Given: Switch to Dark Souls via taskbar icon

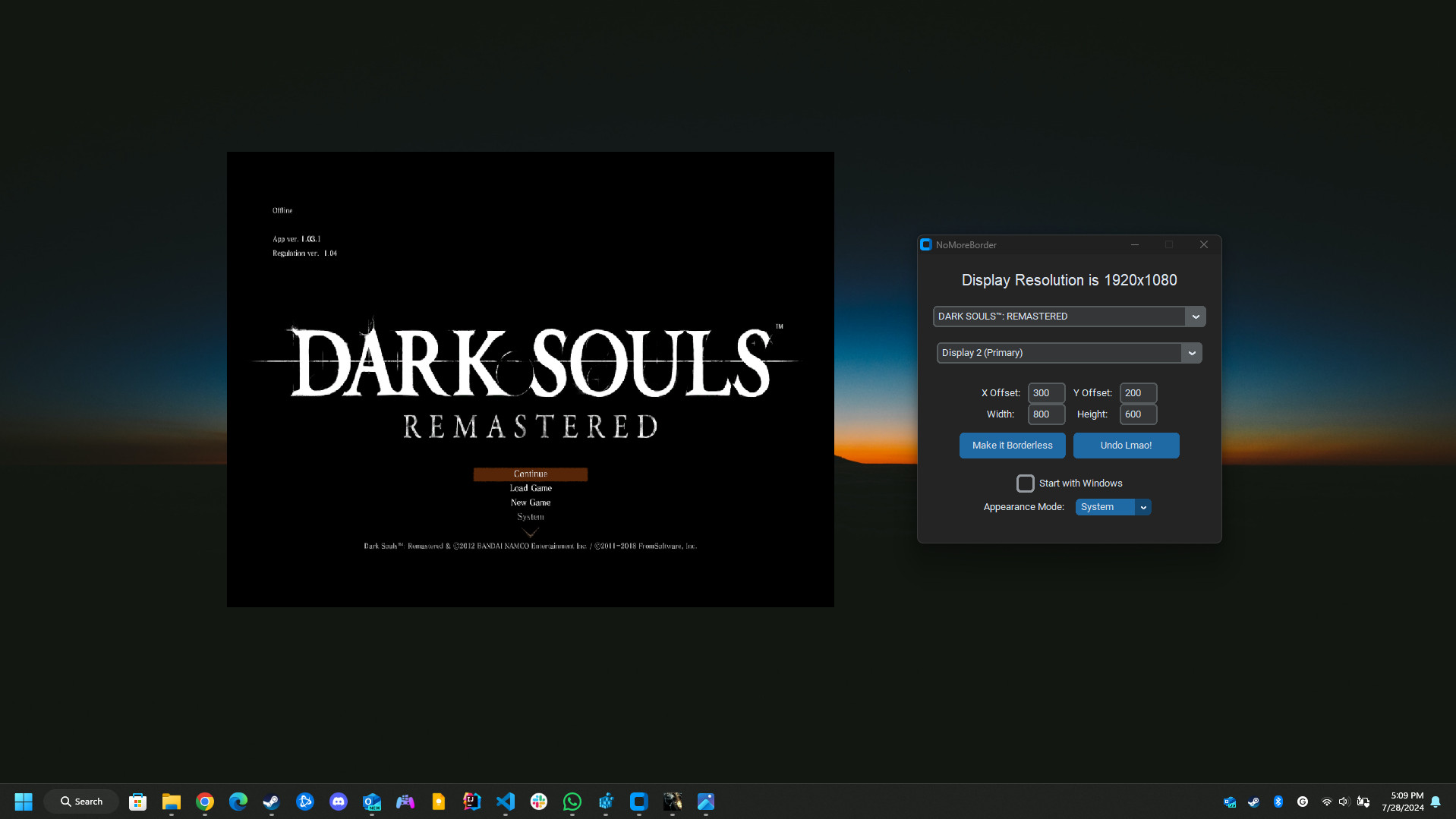Looking at the screenshot, I should pos(673,802).
